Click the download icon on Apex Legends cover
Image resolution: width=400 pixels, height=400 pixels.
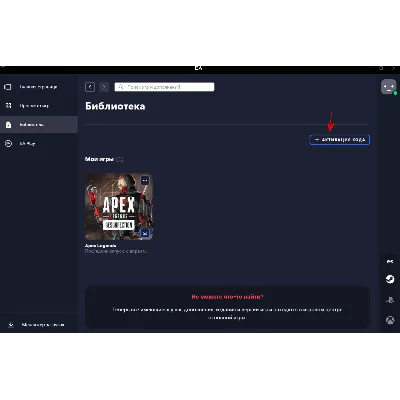pyautogui.click(x=145, y=233)
